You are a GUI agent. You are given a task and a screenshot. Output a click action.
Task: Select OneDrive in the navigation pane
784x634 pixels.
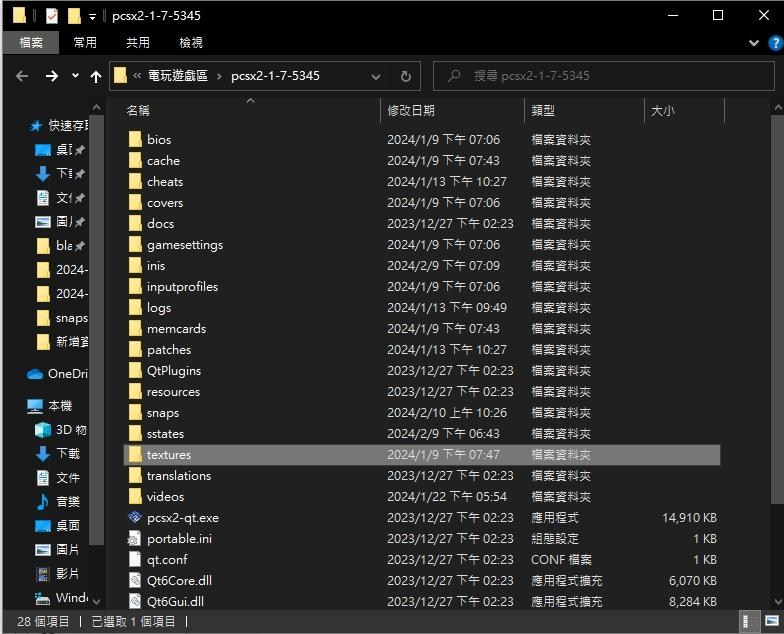[x=66, y=374]
